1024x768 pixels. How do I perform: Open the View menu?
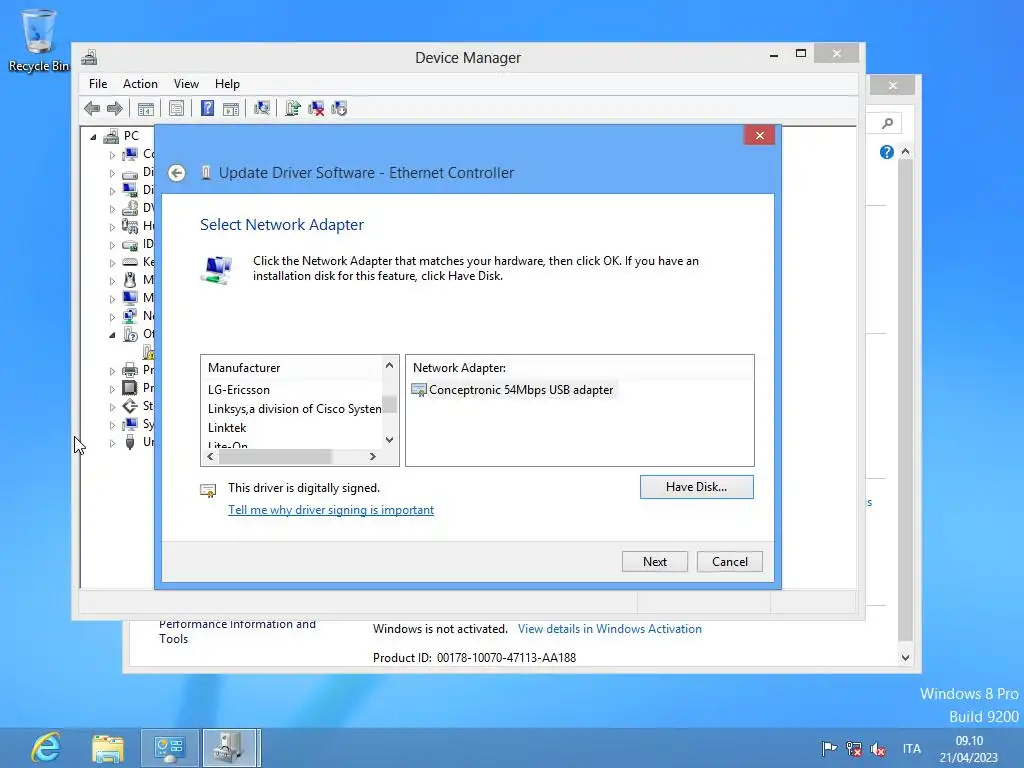pyautogui.click(x=186, y=84)
